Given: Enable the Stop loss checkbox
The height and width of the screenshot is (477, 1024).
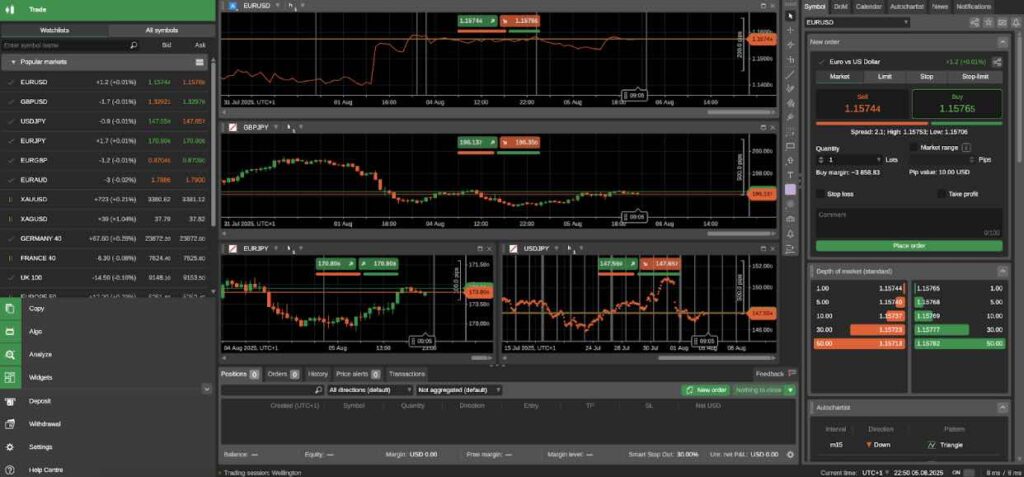Looking at the screenshot, I should pyautogui.click(x=820, y=194).
